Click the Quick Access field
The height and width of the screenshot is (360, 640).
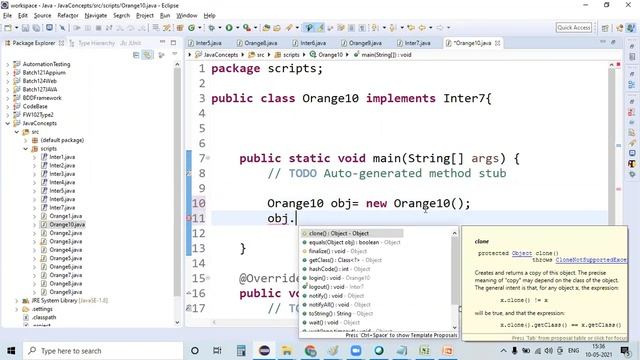point(573,27)
